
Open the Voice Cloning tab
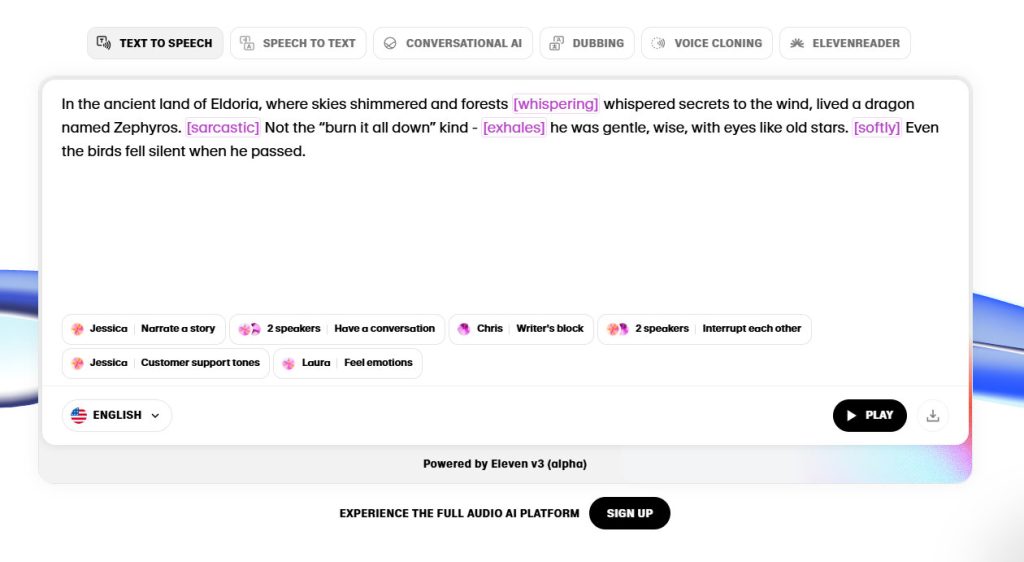pyautogui.click(x=717, y=43)
